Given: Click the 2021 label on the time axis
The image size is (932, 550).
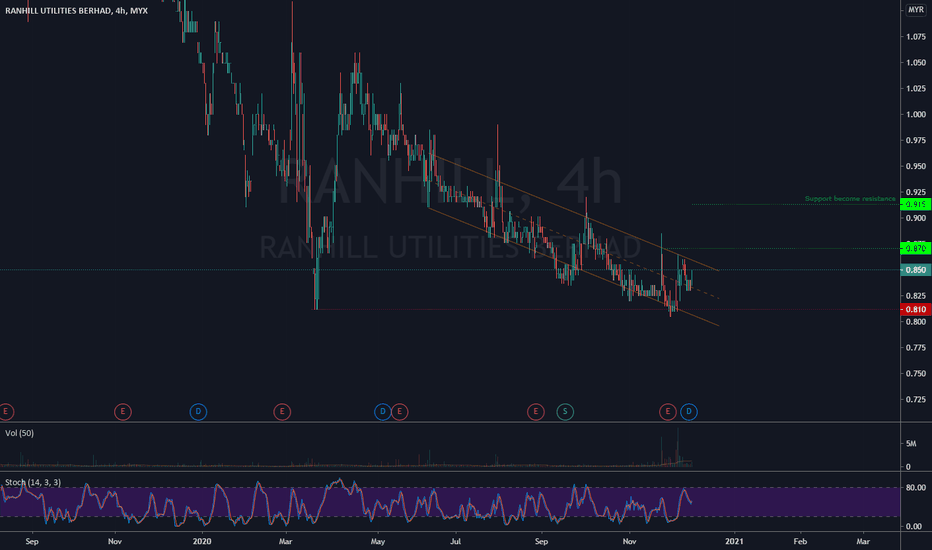Looking at the screenshot, I should (734, 541).
